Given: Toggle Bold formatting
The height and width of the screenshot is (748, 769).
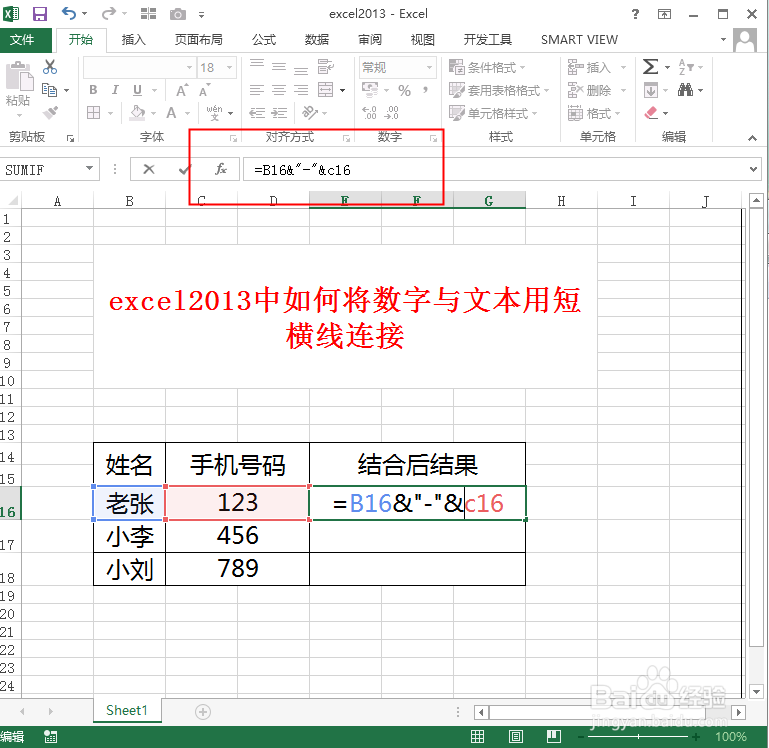Looking at the screenshot, I should pos(93,90).
